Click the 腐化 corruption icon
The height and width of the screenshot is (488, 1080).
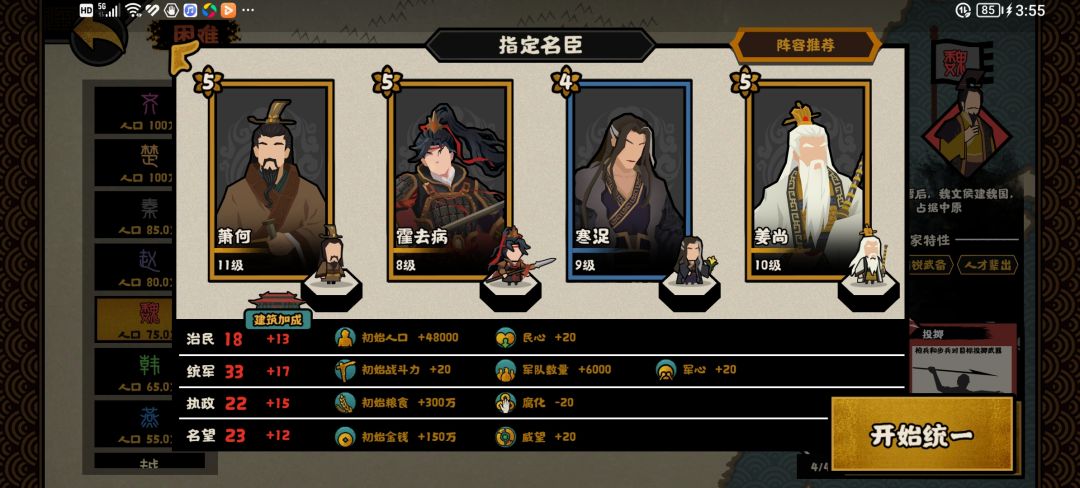tap(506, 403)
